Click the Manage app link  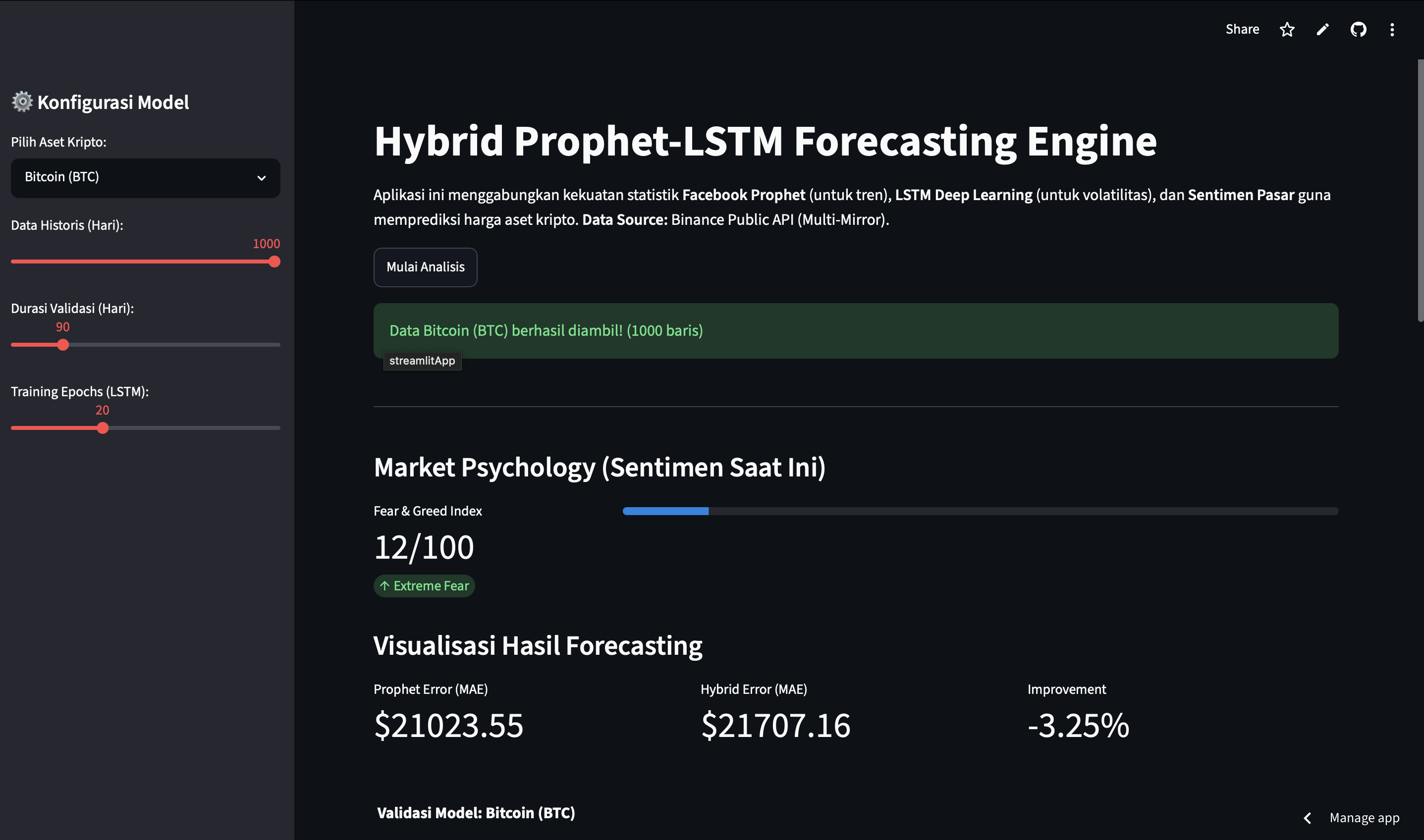click(1364, 818)
